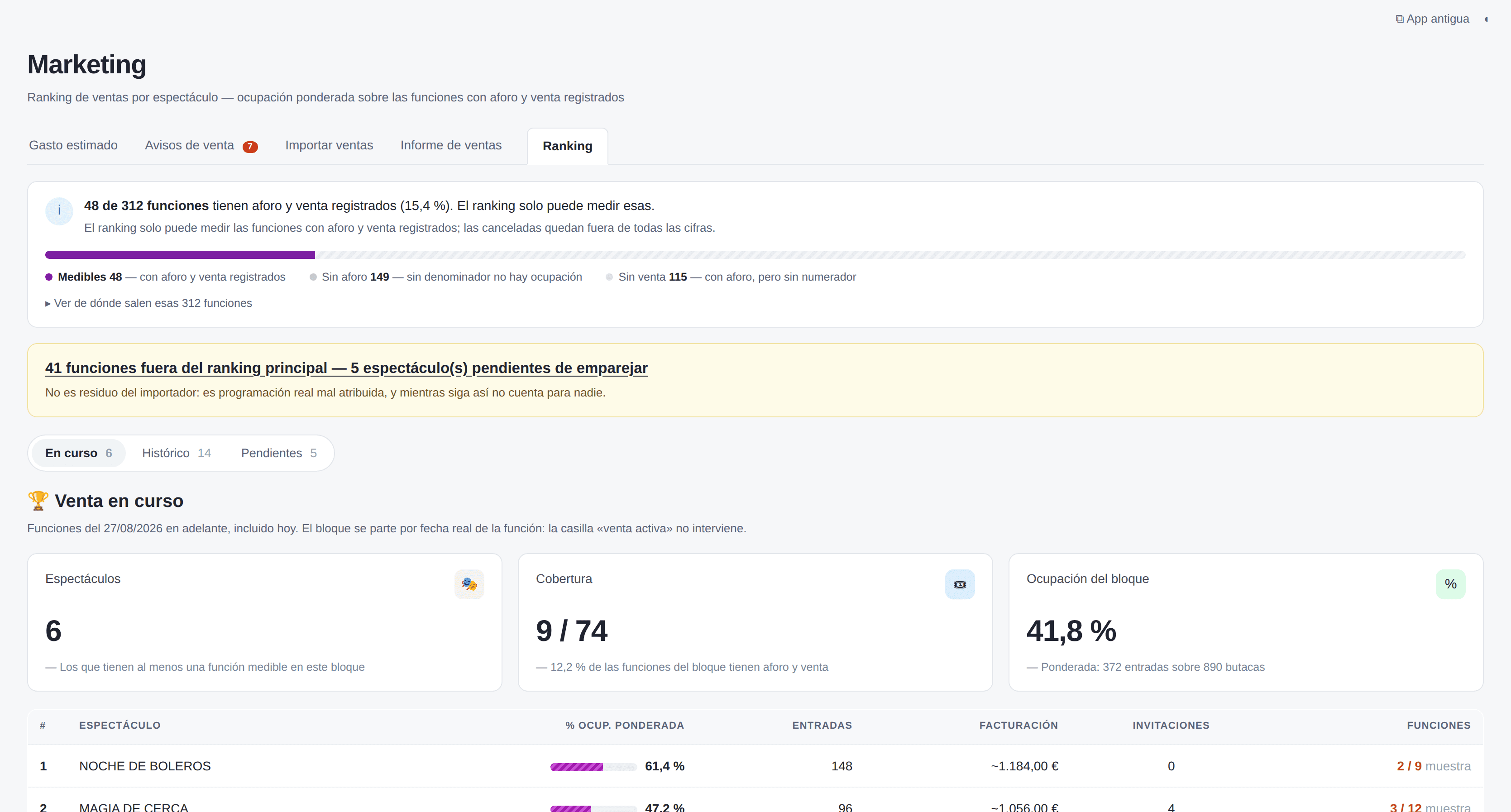Click the ENTRADAS column header
The height and width of the screenshot is (812, 1511).
[x=822, y=725]
